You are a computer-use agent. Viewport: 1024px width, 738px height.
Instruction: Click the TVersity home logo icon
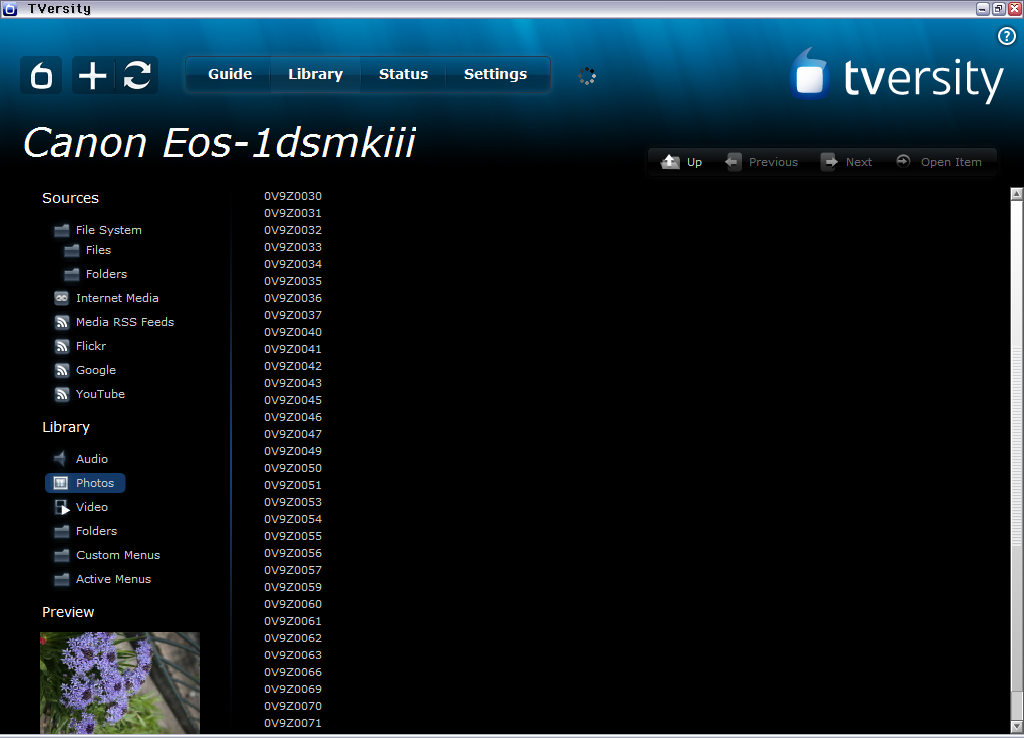click(41, 75)
